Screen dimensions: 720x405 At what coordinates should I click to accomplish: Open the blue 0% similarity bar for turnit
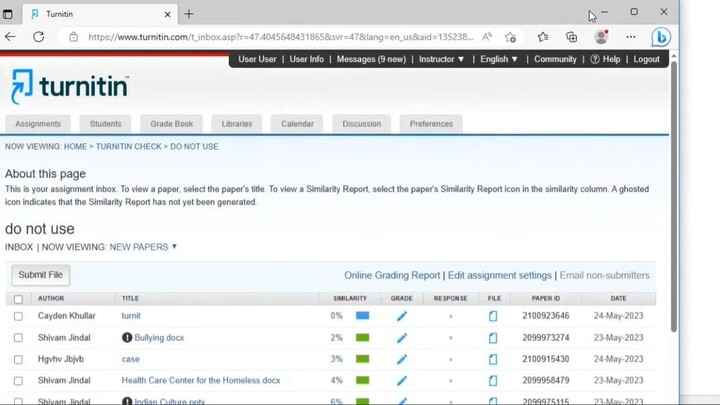click(362, 316)
